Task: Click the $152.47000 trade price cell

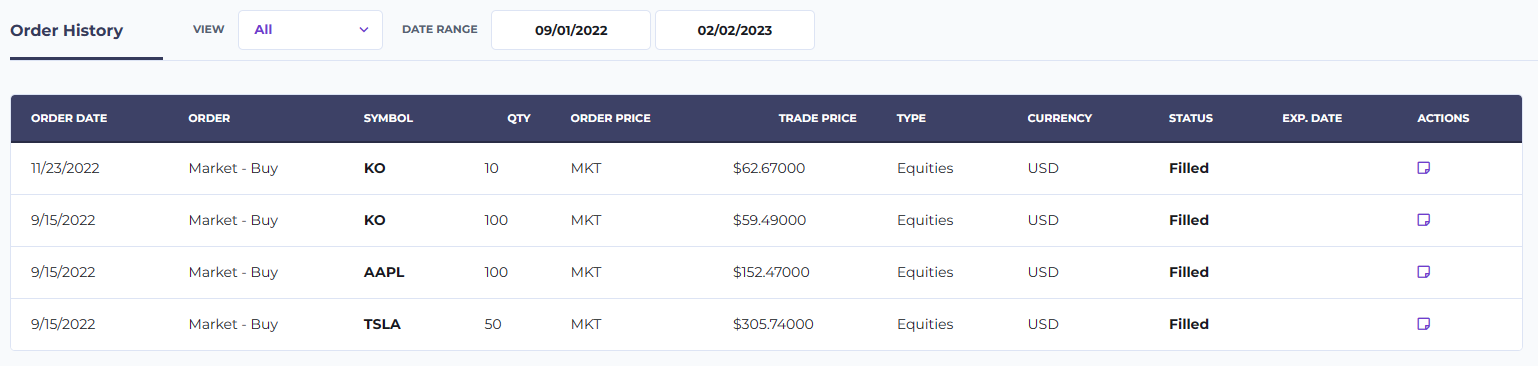Action: [x=771, y=272]
